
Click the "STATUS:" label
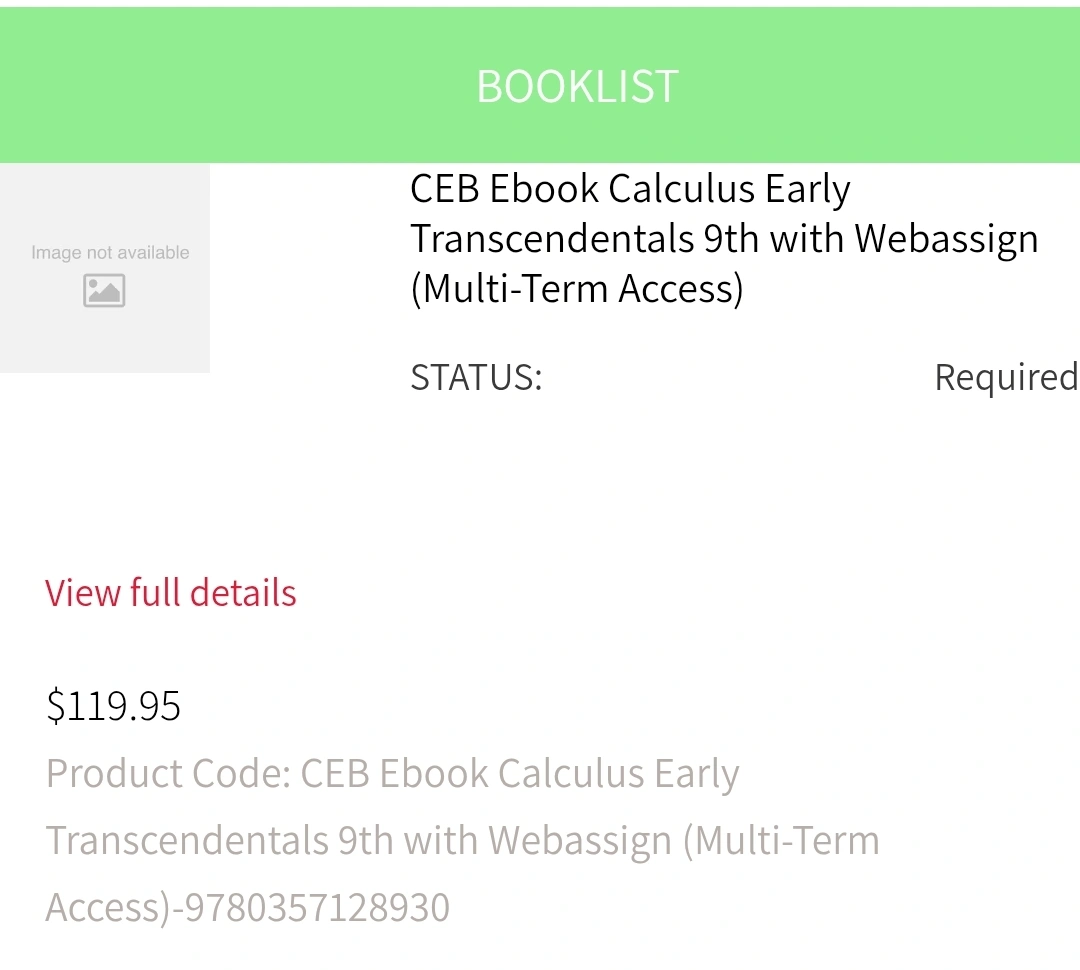[x=477, y=377]
